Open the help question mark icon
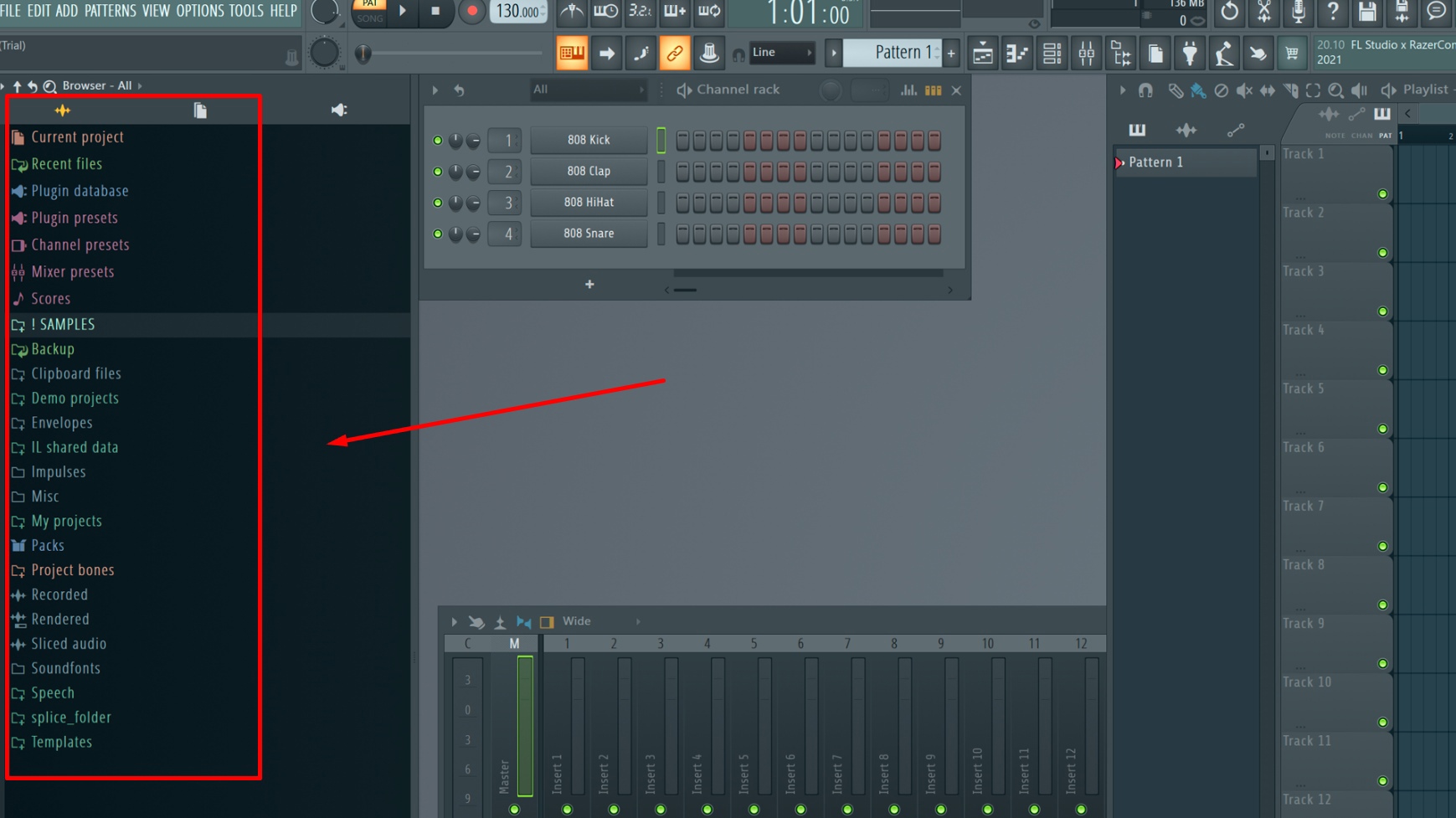Viewport: 1456px width, 818px height. pos(1332,12)
